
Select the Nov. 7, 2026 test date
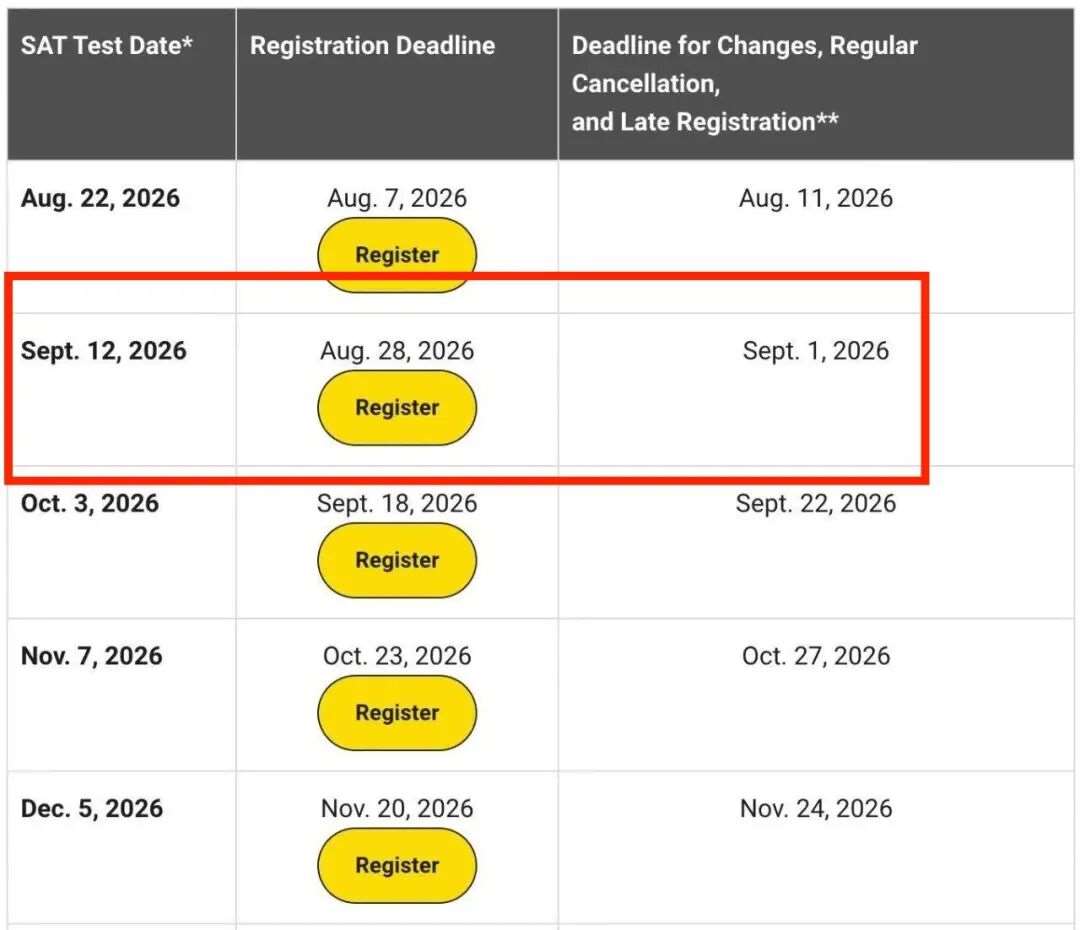click(92, 656)
